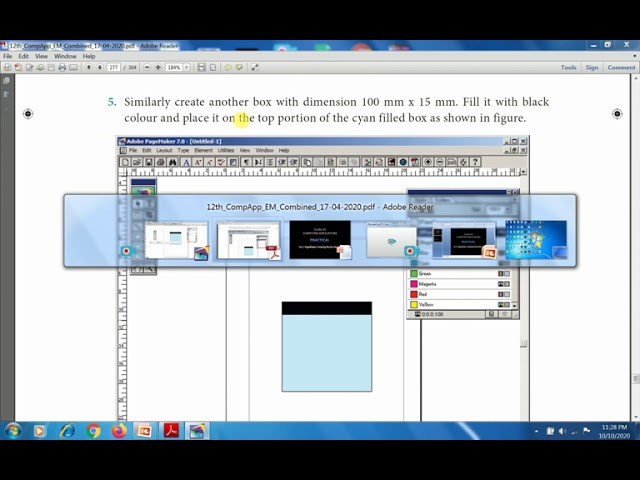Click the Adobe Reader vertical scrollbar

click(636, 247)
